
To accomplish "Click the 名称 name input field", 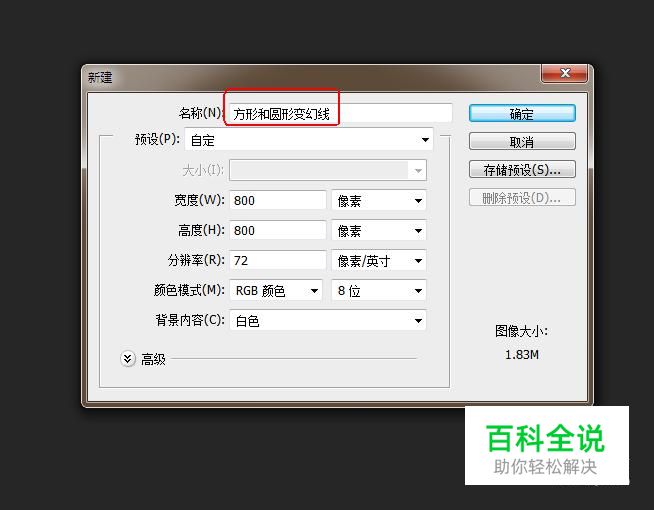I will click(x=340, y=113).
